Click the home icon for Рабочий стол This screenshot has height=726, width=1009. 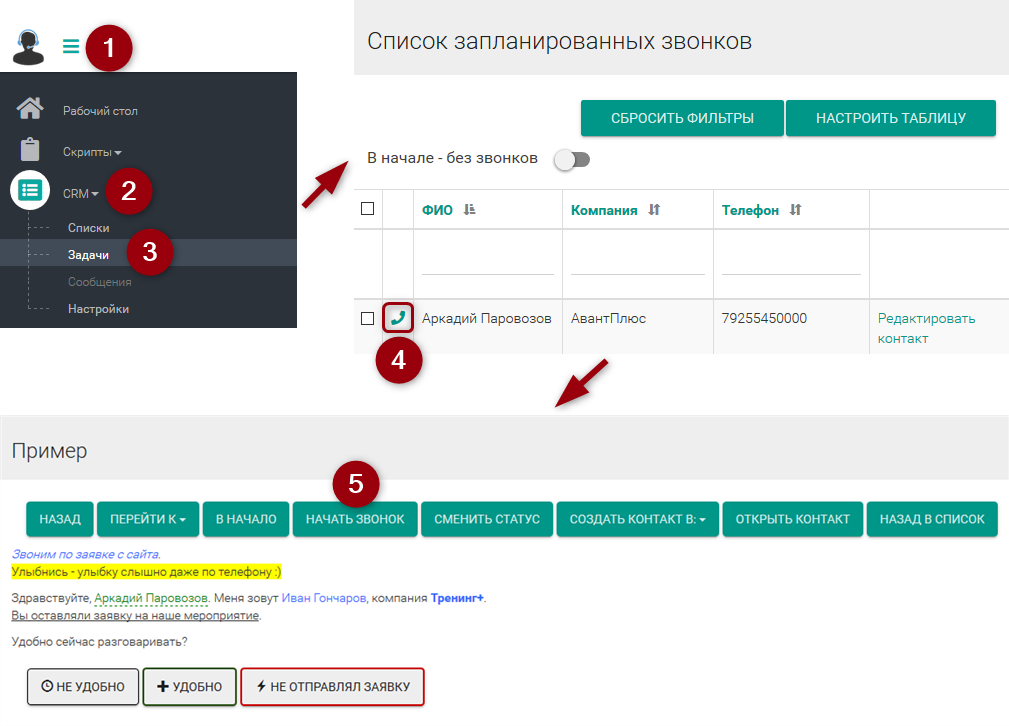[30, 108]
